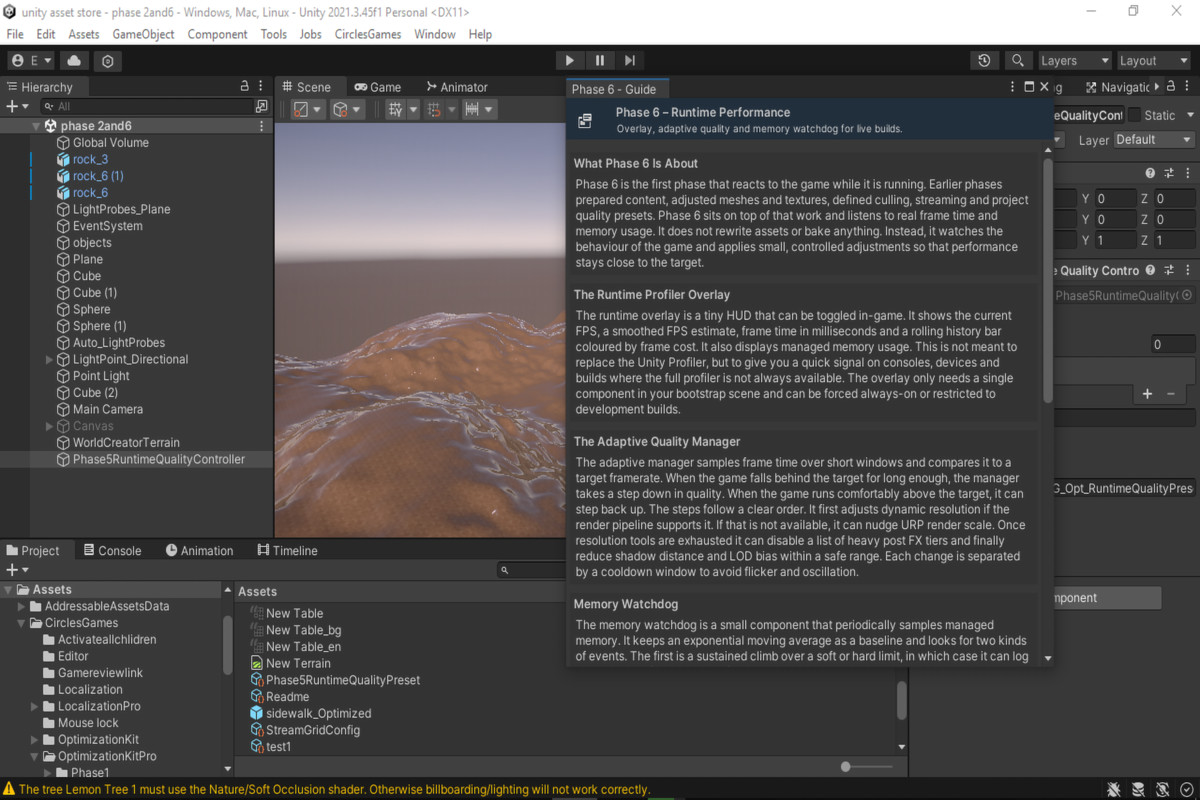Viewport: 1200px width, 800px height.
Task: Close the Phase 6 Guide window
Action: click(1044, 87)
